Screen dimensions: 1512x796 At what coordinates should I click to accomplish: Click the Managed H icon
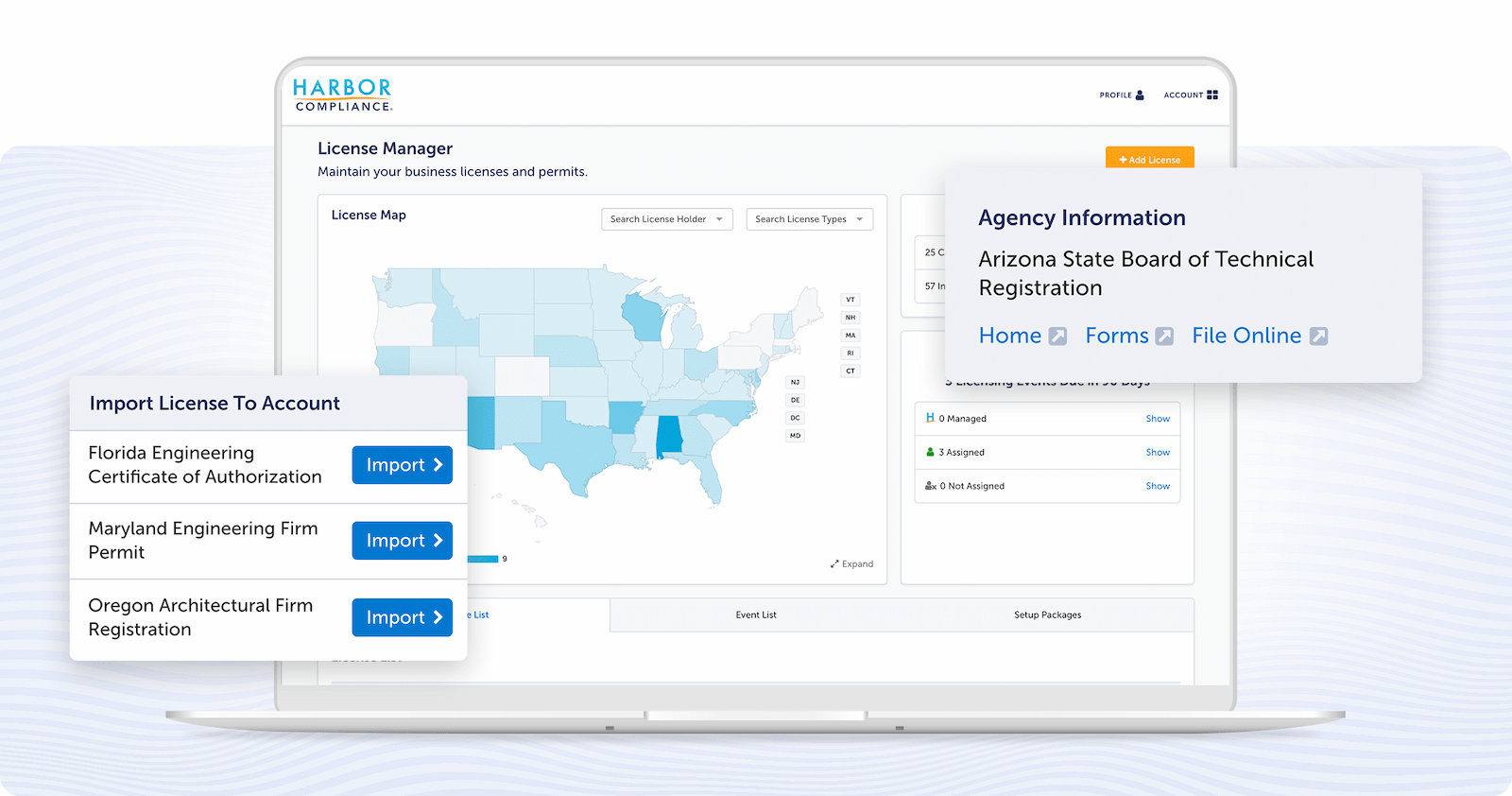coord(930,418)
